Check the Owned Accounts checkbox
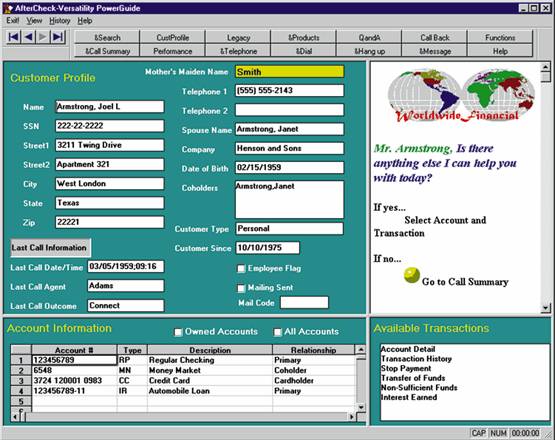Screen dimensions: 555x440 click(178, 332)
